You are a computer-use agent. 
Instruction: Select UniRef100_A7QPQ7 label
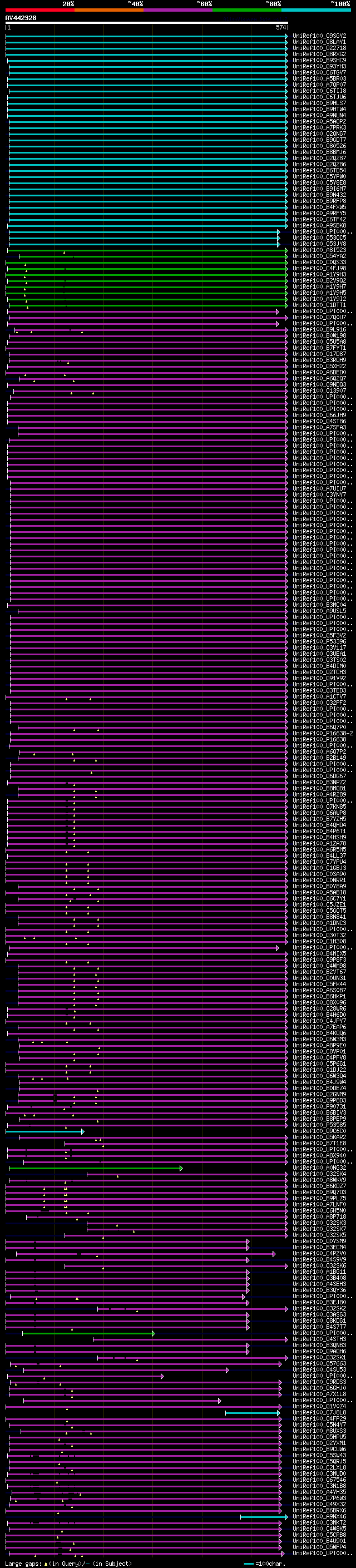[319, 85]
